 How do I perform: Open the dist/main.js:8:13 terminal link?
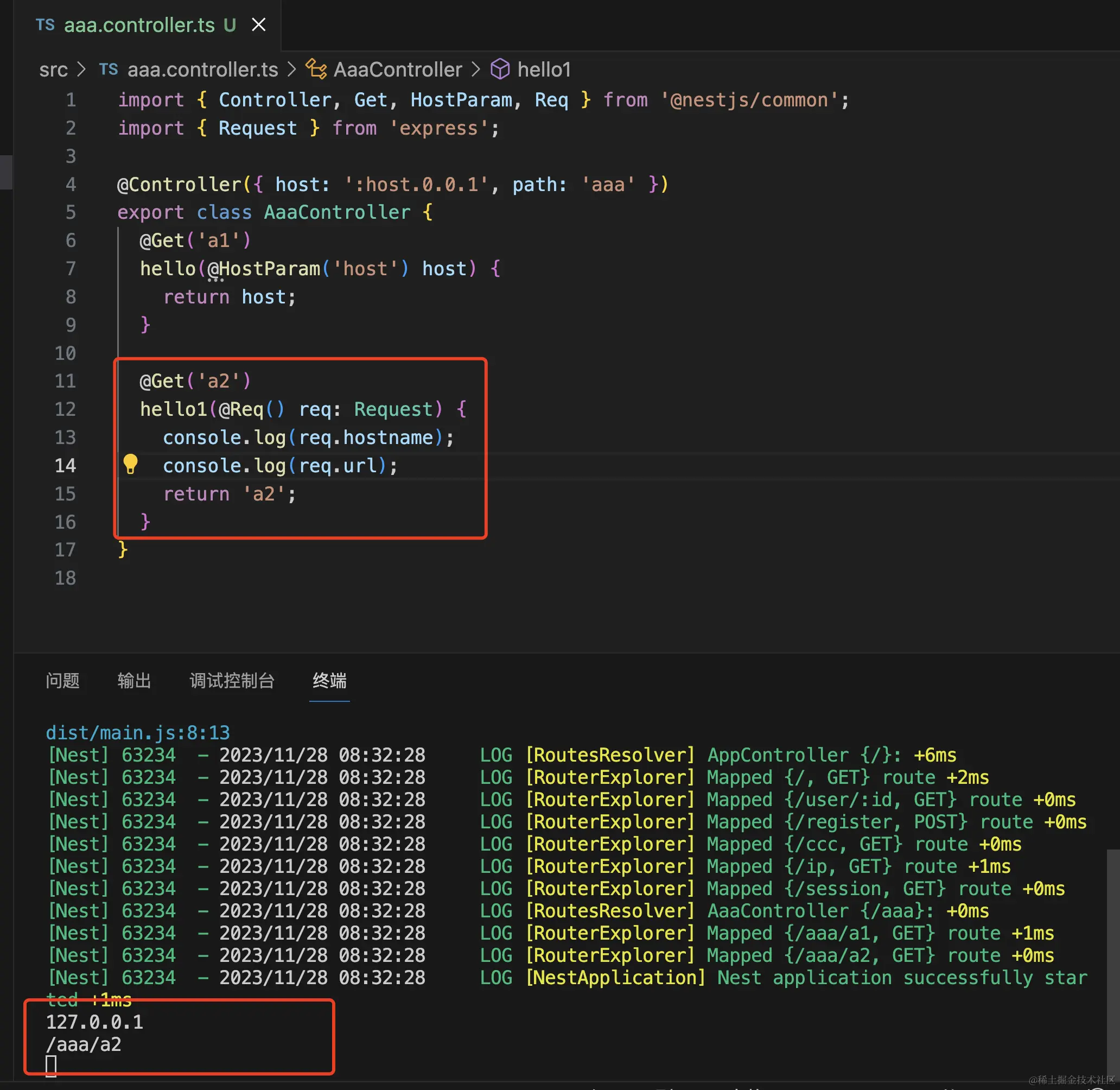tap(137, 732)
